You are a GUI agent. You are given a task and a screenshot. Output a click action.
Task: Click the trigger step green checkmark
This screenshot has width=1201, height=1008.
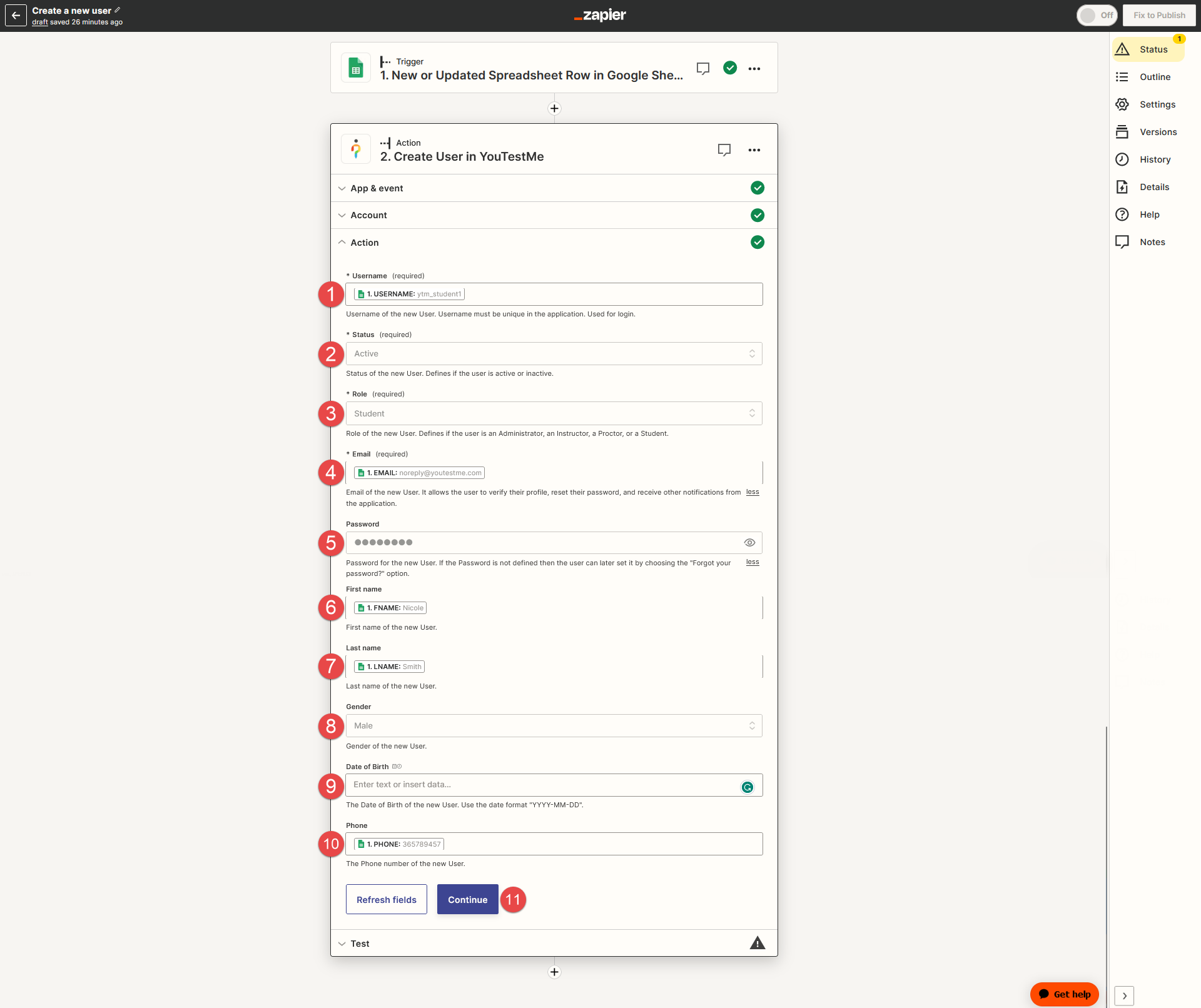tap(730, 68)
